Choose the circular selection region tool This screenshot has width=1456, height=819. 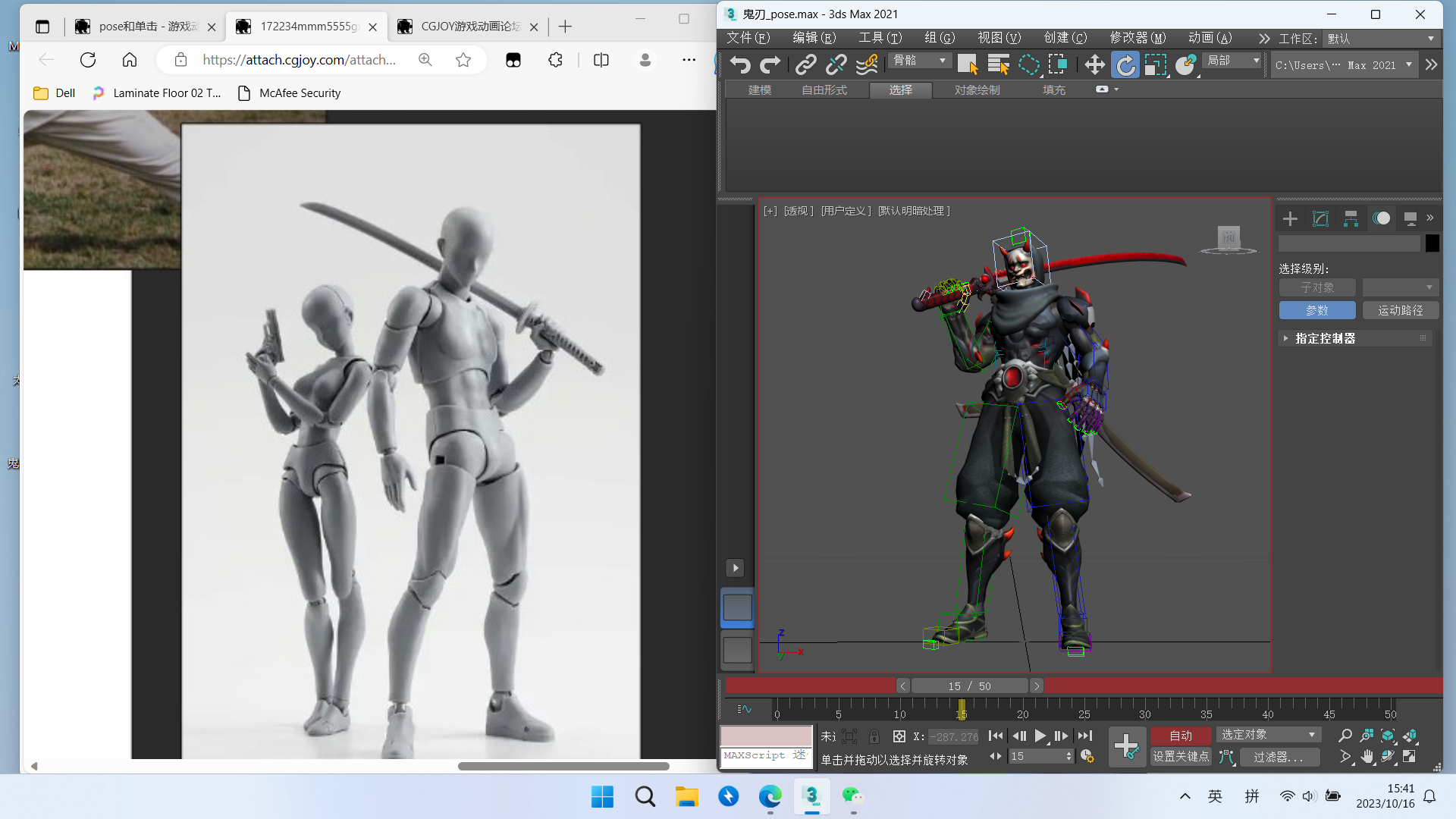point(1028,65)
